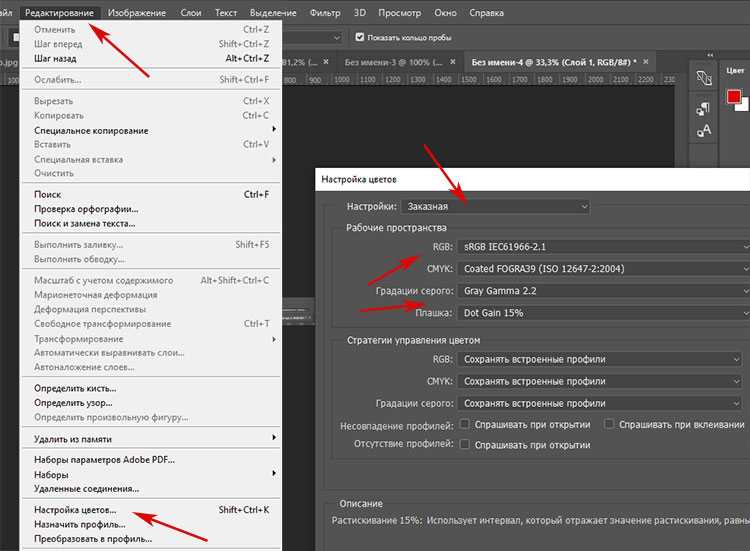Open the Paragraph Styles panel icon
750x551 pixels.
click(x=703, y=110)
